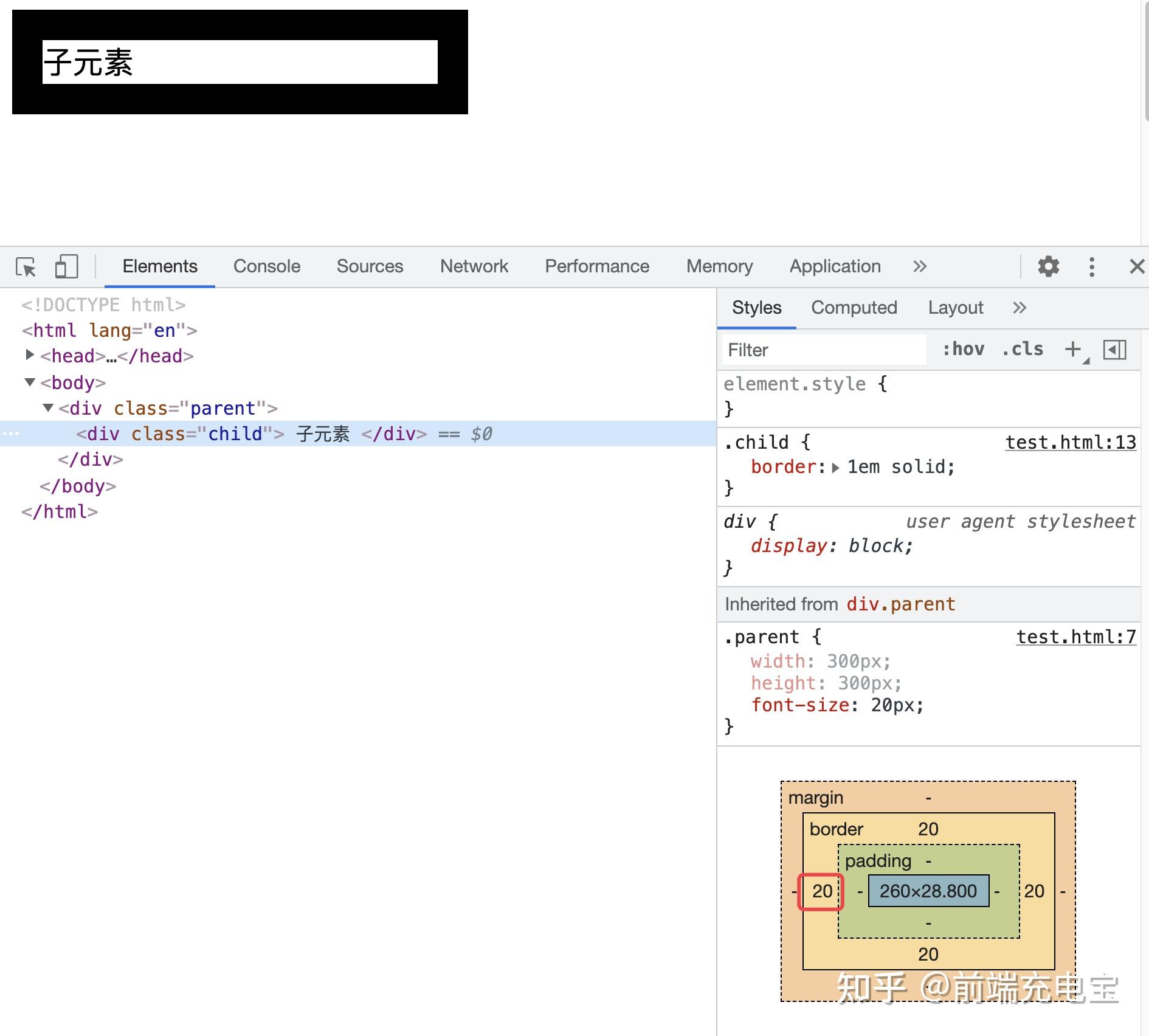Add a new style rule with the plus icon
The width and height of the screenshot is (1149, 1036).
(x=1072, y=349)
